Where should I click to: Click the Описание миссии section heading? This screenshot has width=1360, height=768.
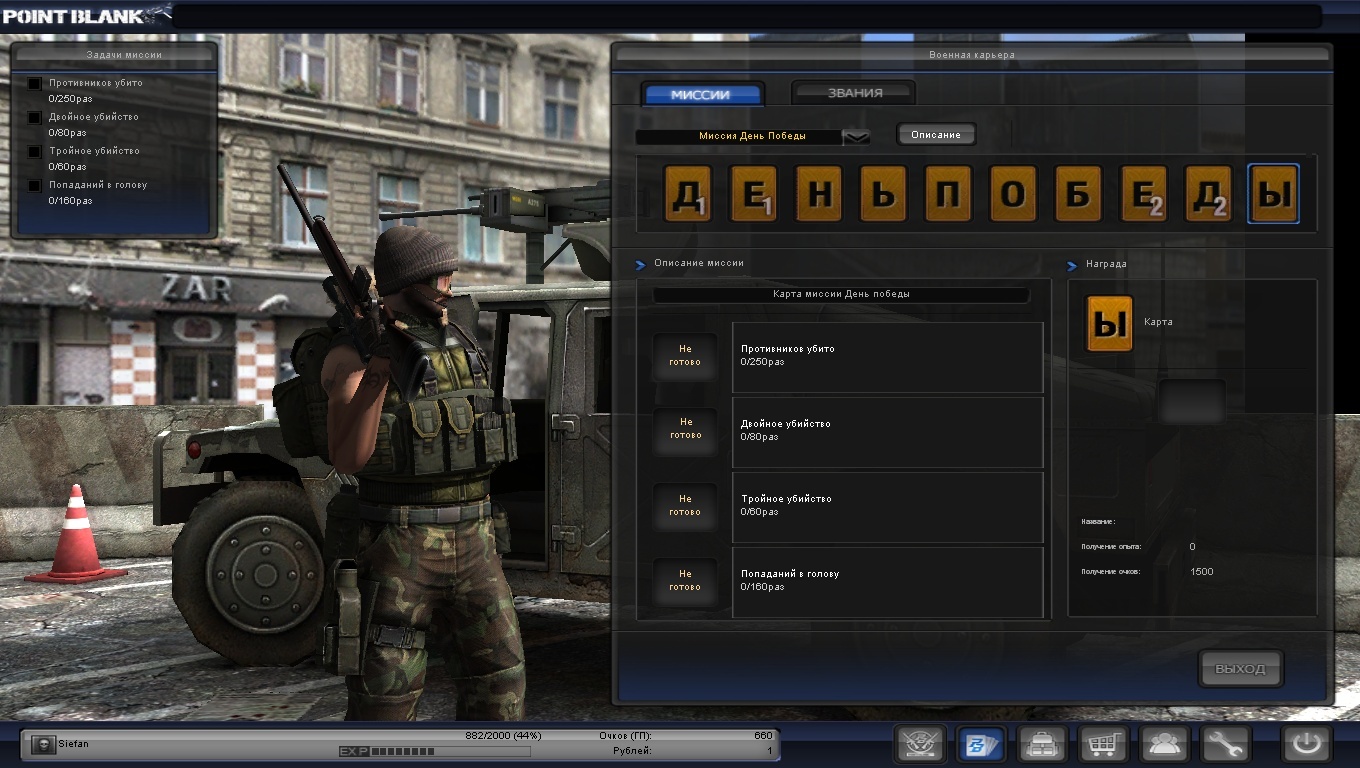point(698,263)
